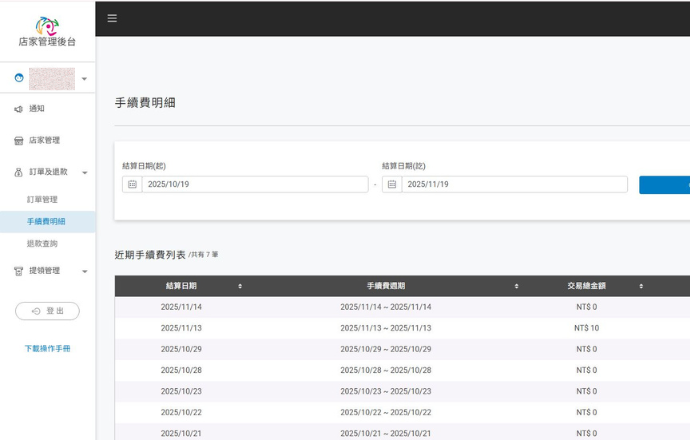Click the user avatar icon in sidebar
Viewport: 690px width, 440px height.
[x=19, y=78]
